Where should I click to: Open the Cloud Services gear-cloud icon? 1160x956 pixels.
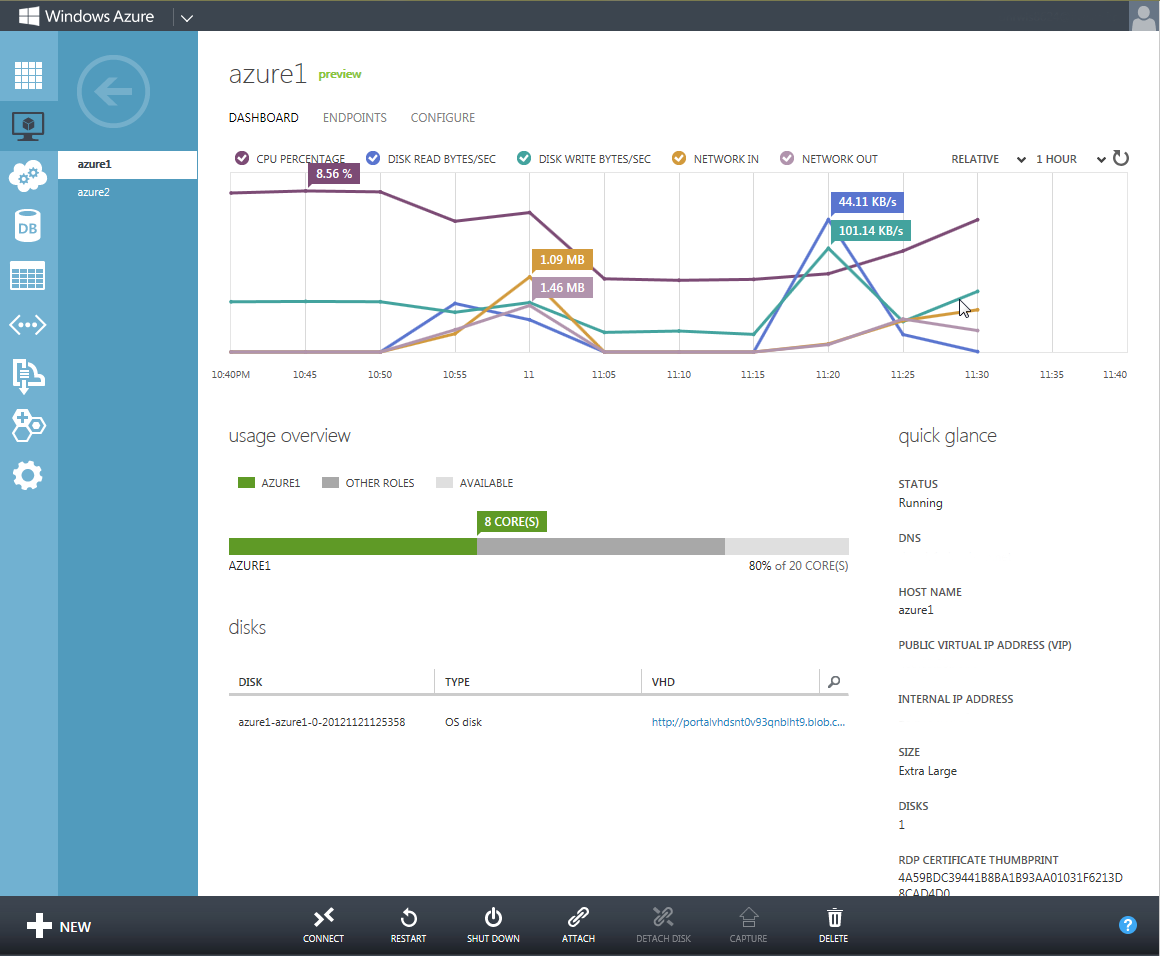click(28, 176)
